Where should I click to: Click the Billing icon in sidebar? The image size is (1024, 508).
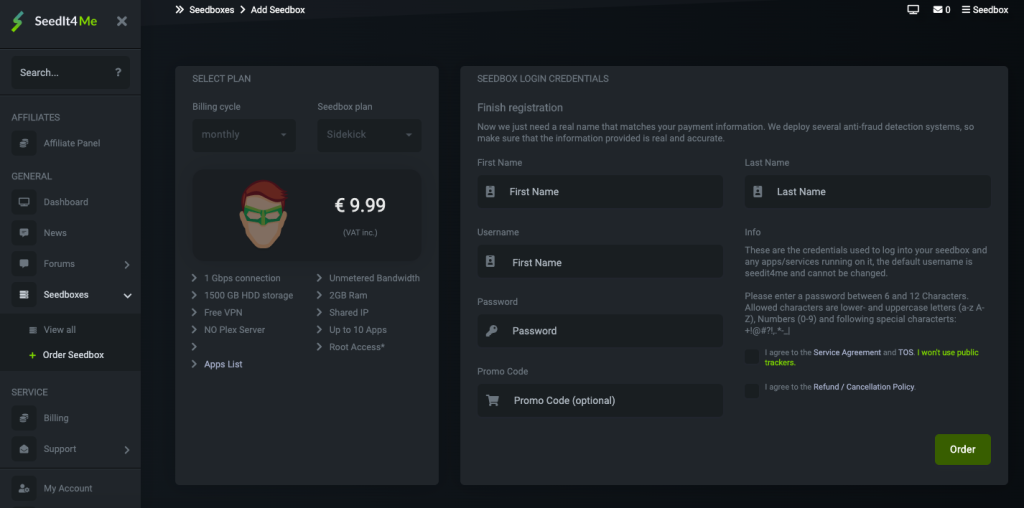pos(24,418)
